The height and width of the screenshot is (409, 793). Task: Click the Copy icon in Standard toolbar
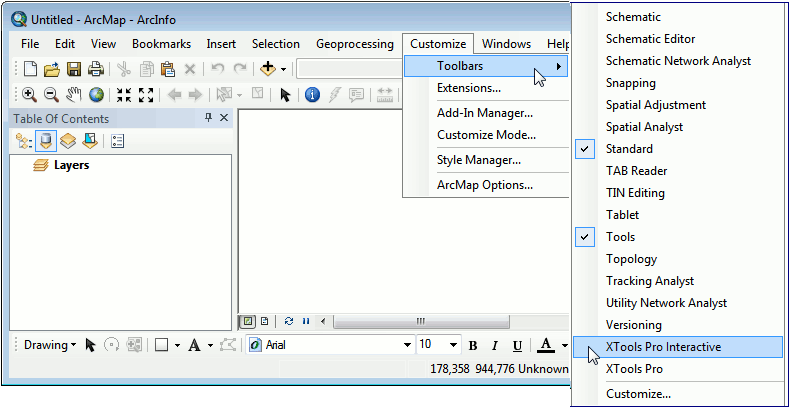(147, 68)
